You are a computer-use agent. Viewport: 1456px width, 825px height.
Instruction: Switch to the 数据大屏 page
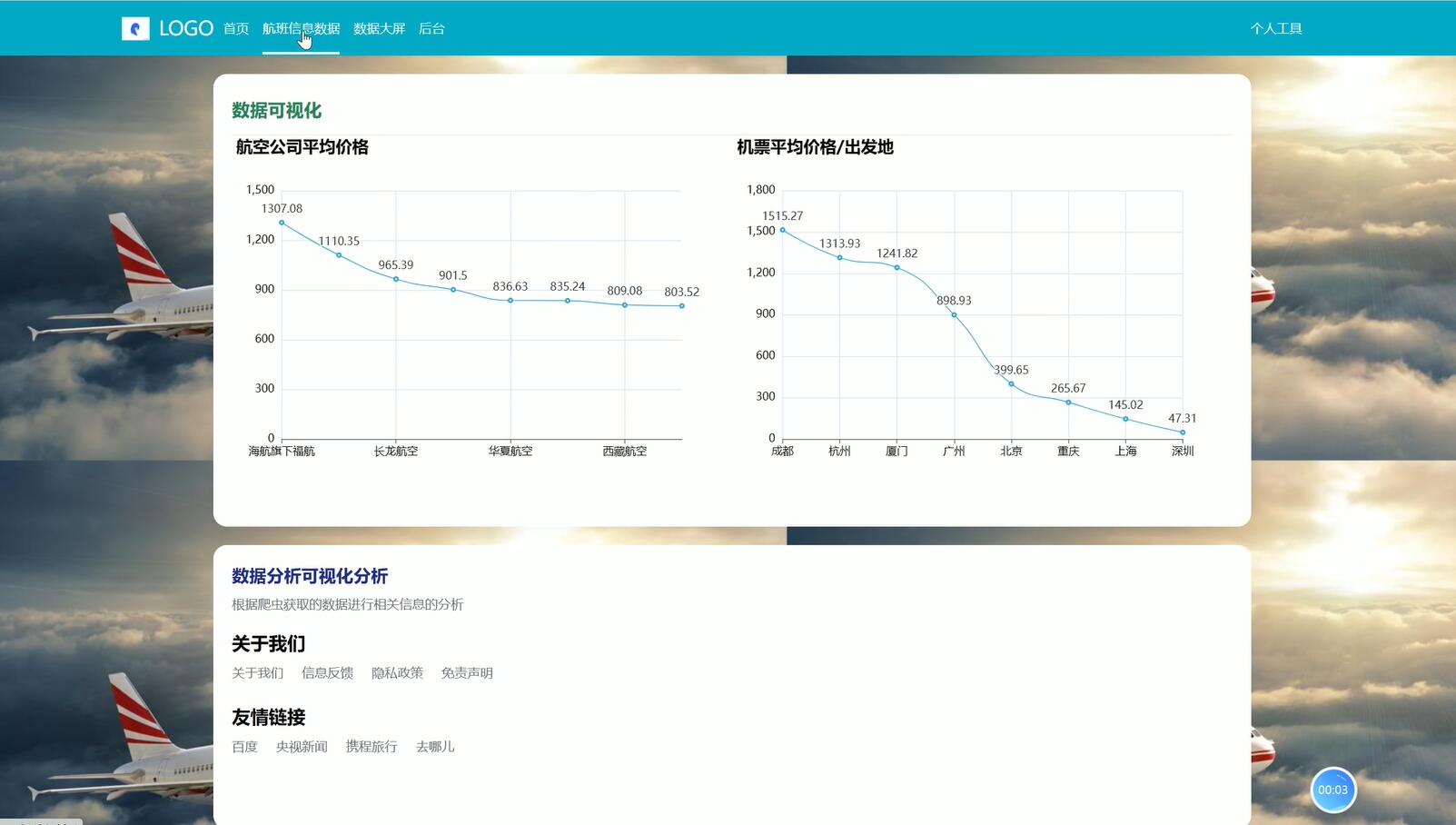[379, 28]
